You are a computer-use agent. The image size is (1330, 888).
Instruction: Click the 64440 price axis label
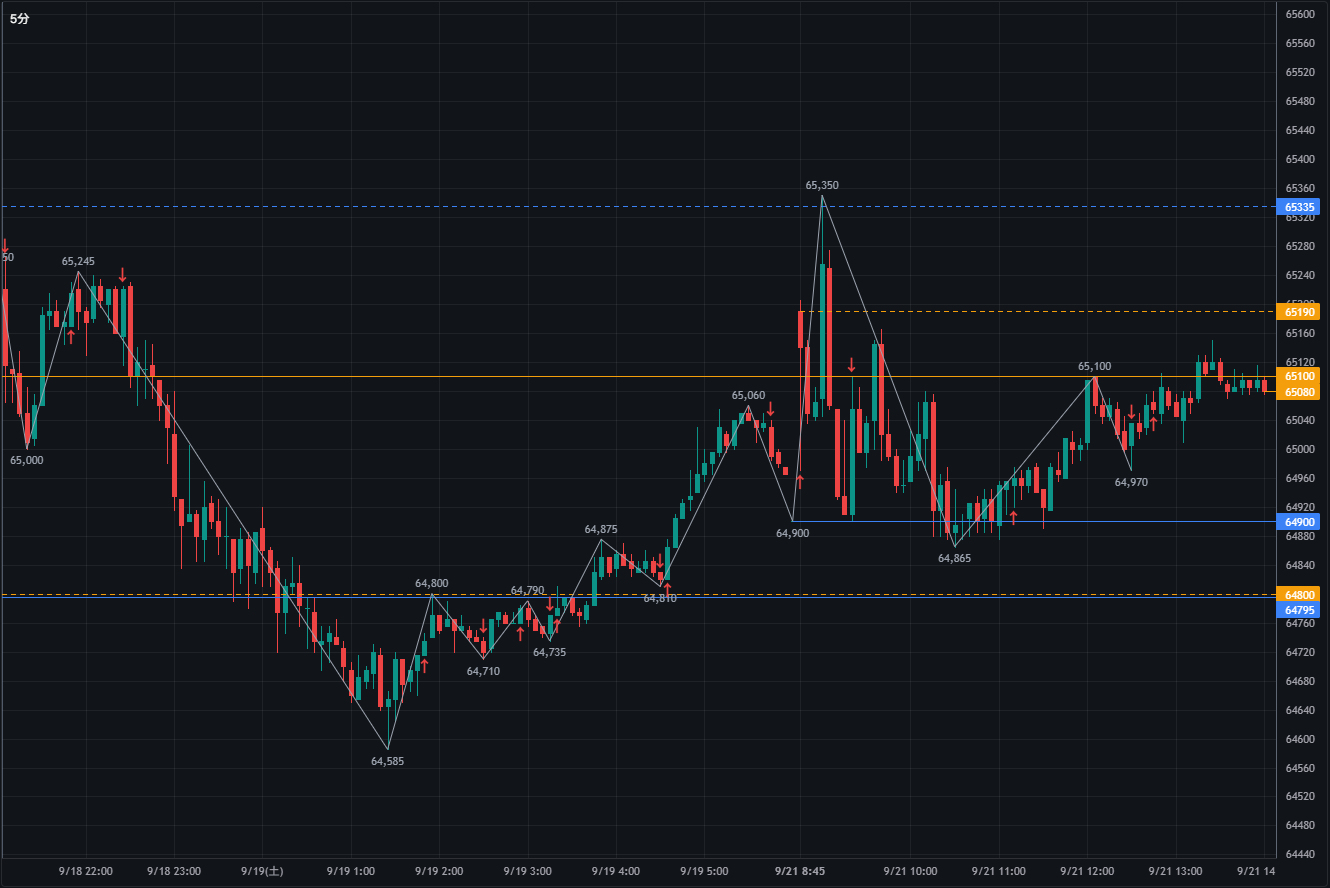1300,854
